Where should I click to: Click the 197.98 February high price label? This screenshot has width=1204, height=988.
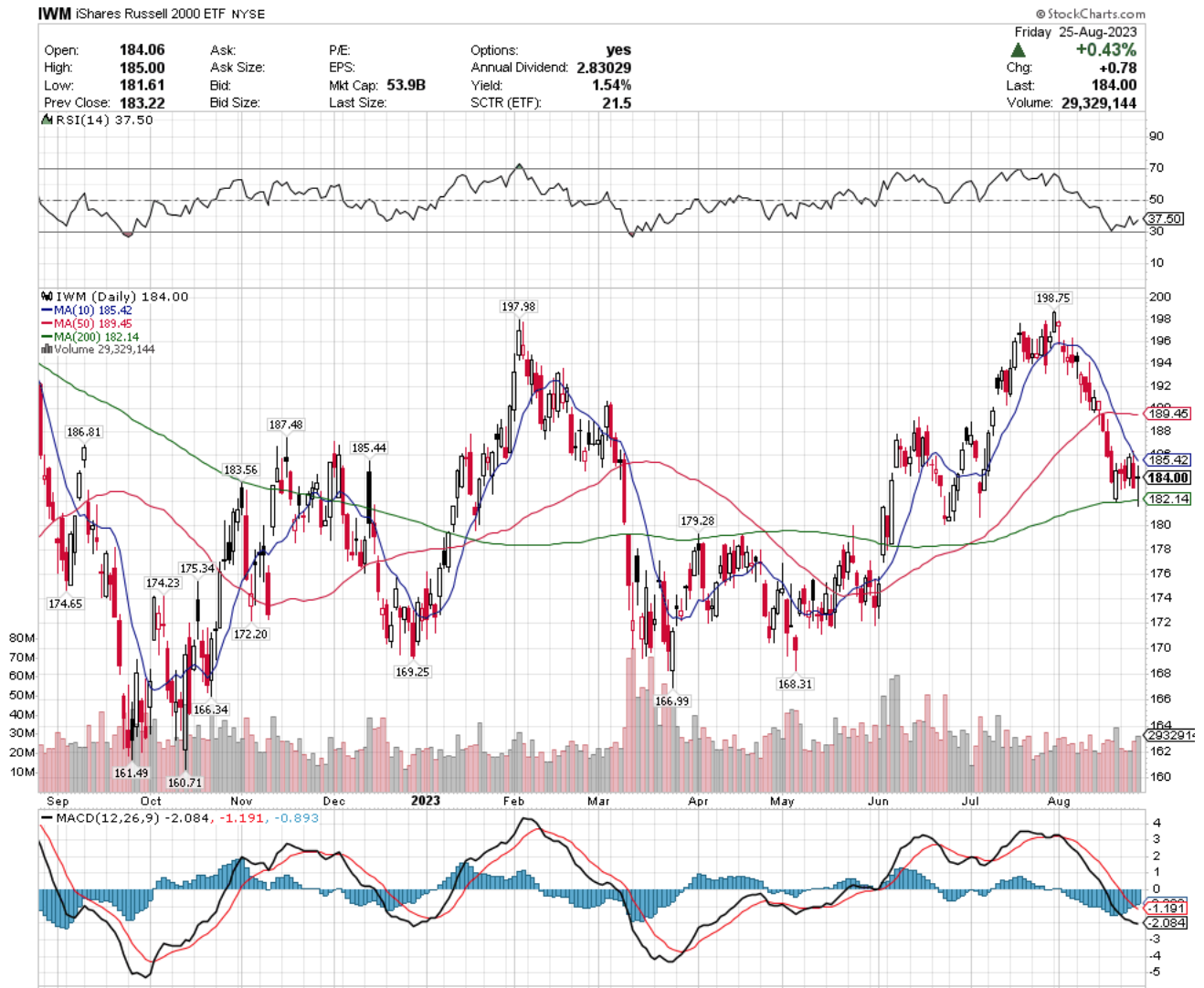click(x=519, y=307)
